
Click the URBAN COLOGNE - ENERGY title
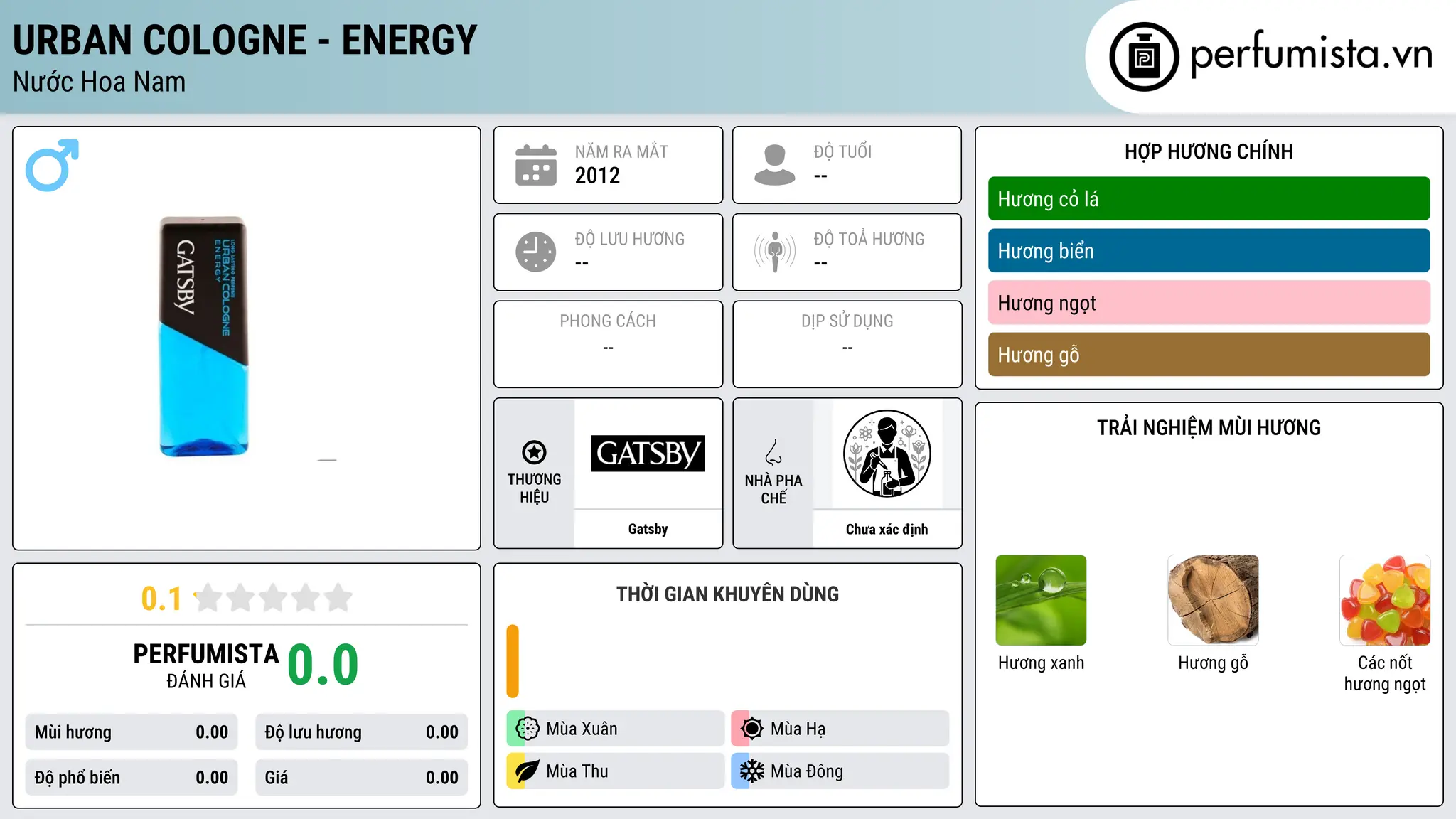[245, 40]
